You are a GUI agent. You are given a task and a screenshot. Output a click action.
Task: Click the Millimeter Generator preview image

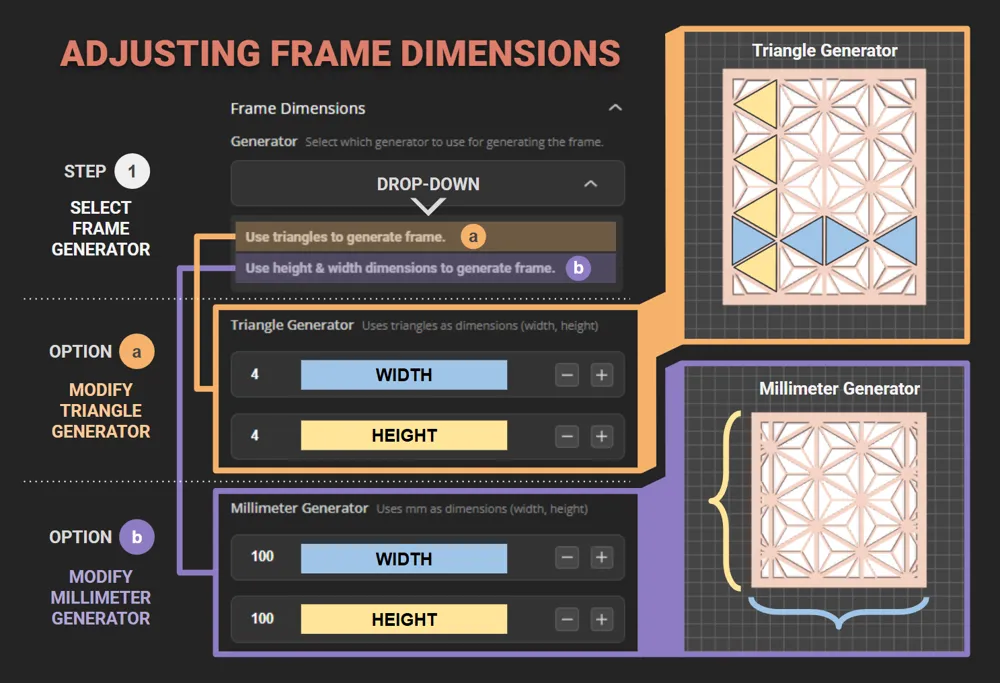[839, 500]
